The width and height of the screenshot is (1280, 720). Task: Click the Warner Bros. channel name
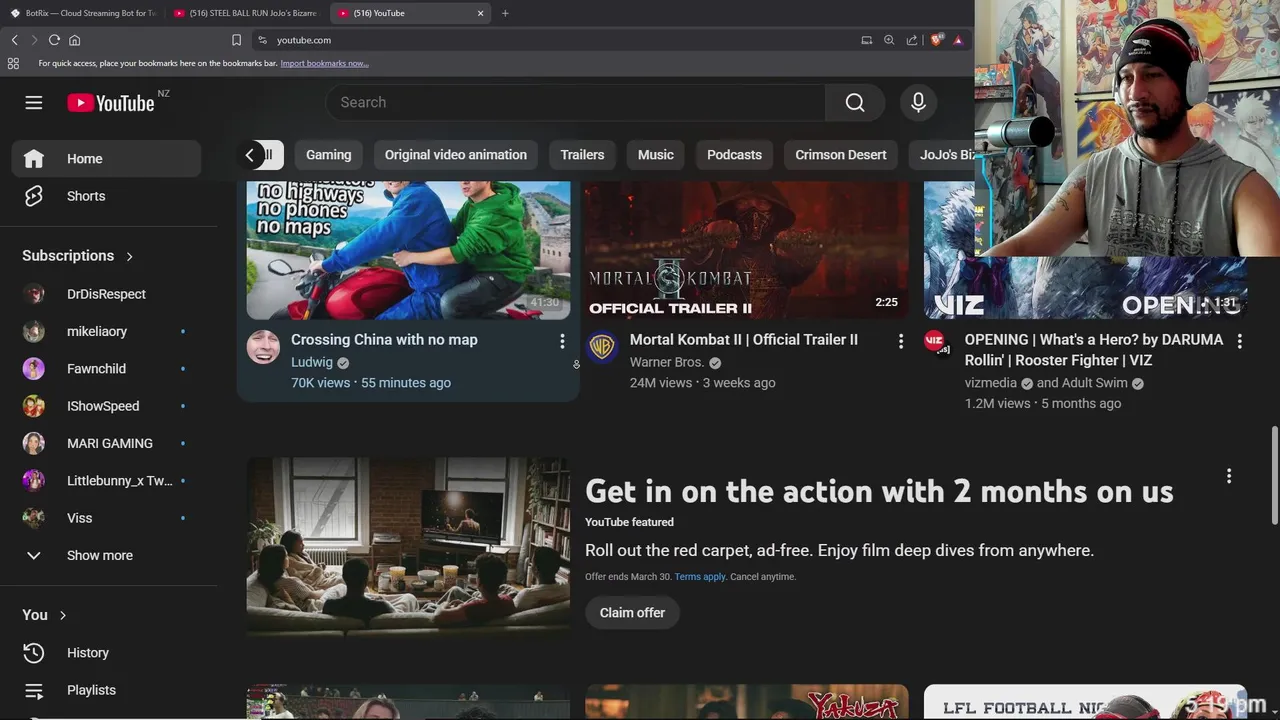tap(667, 362)
